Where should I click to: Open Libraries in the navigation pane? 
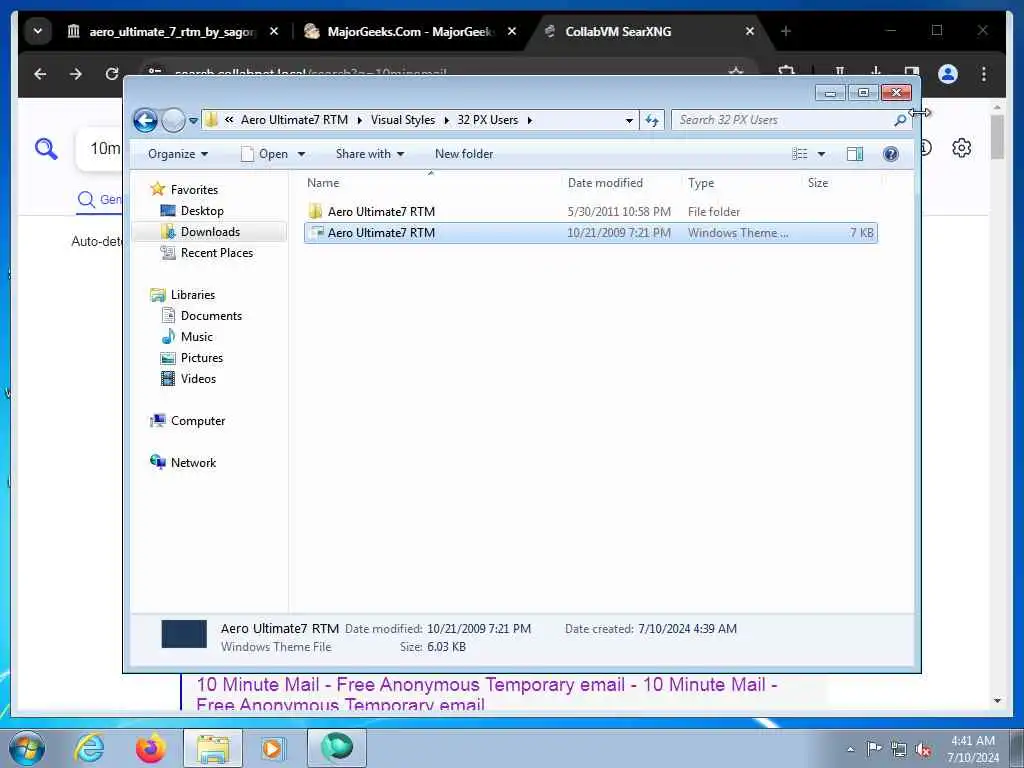click(x=193, y=295)
